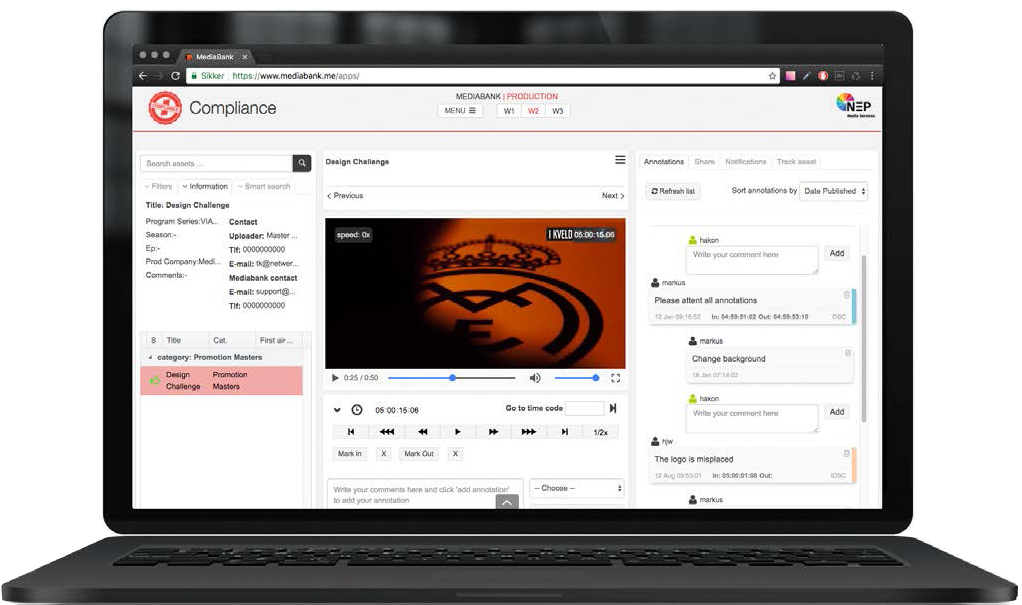The height and width of the screenshot is (605, 1022).
Task: Expand the Filters section
Action: (158, 186)
